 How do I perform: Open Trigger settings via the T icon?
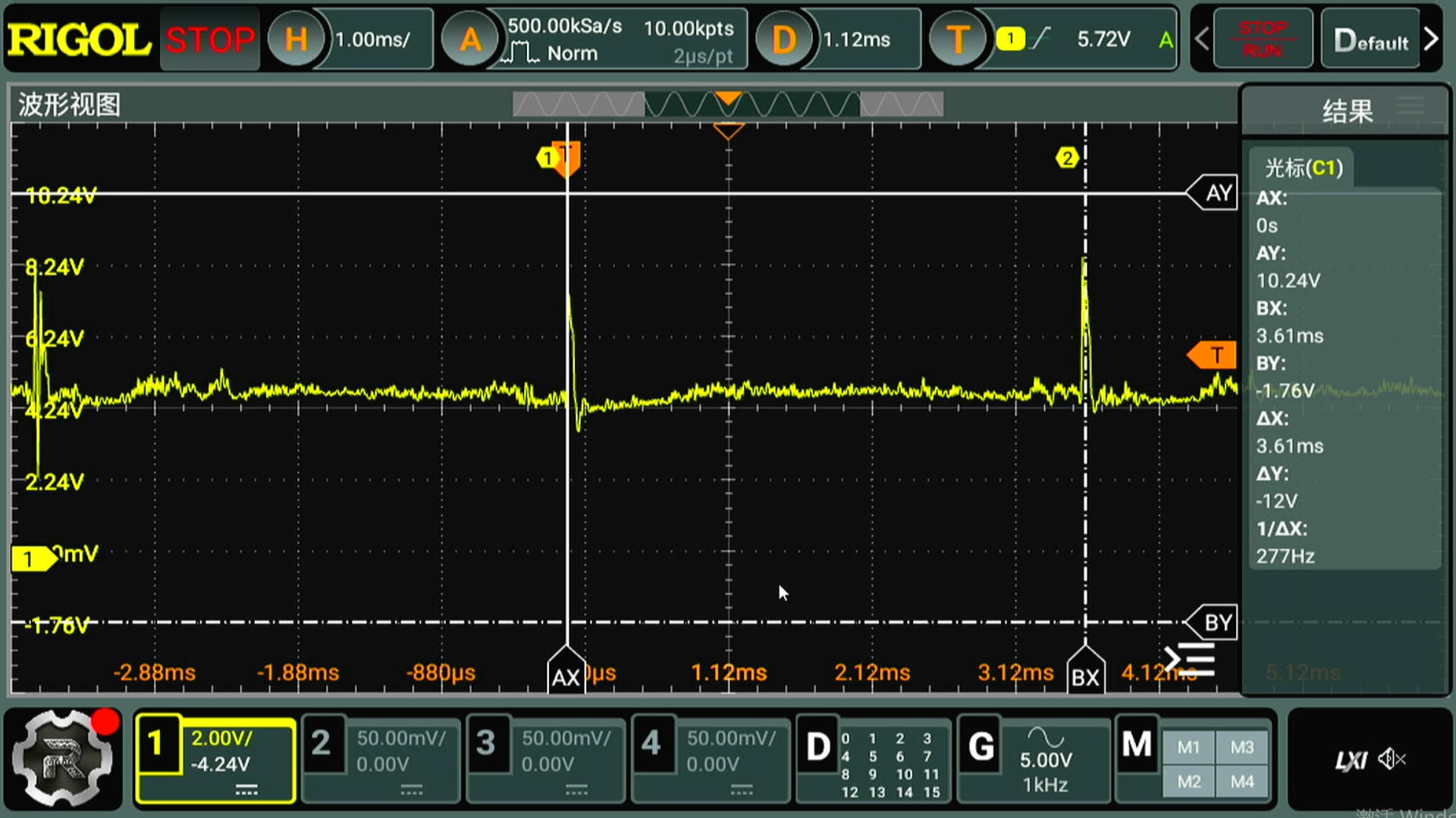point(958,39)
